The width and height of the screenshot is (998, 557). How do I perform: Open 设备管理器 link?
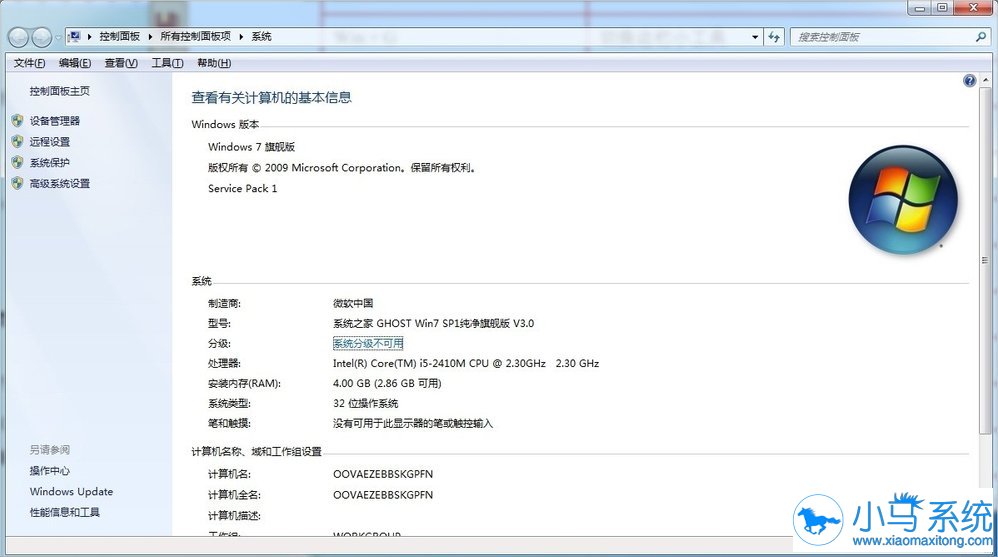point(55,120)
